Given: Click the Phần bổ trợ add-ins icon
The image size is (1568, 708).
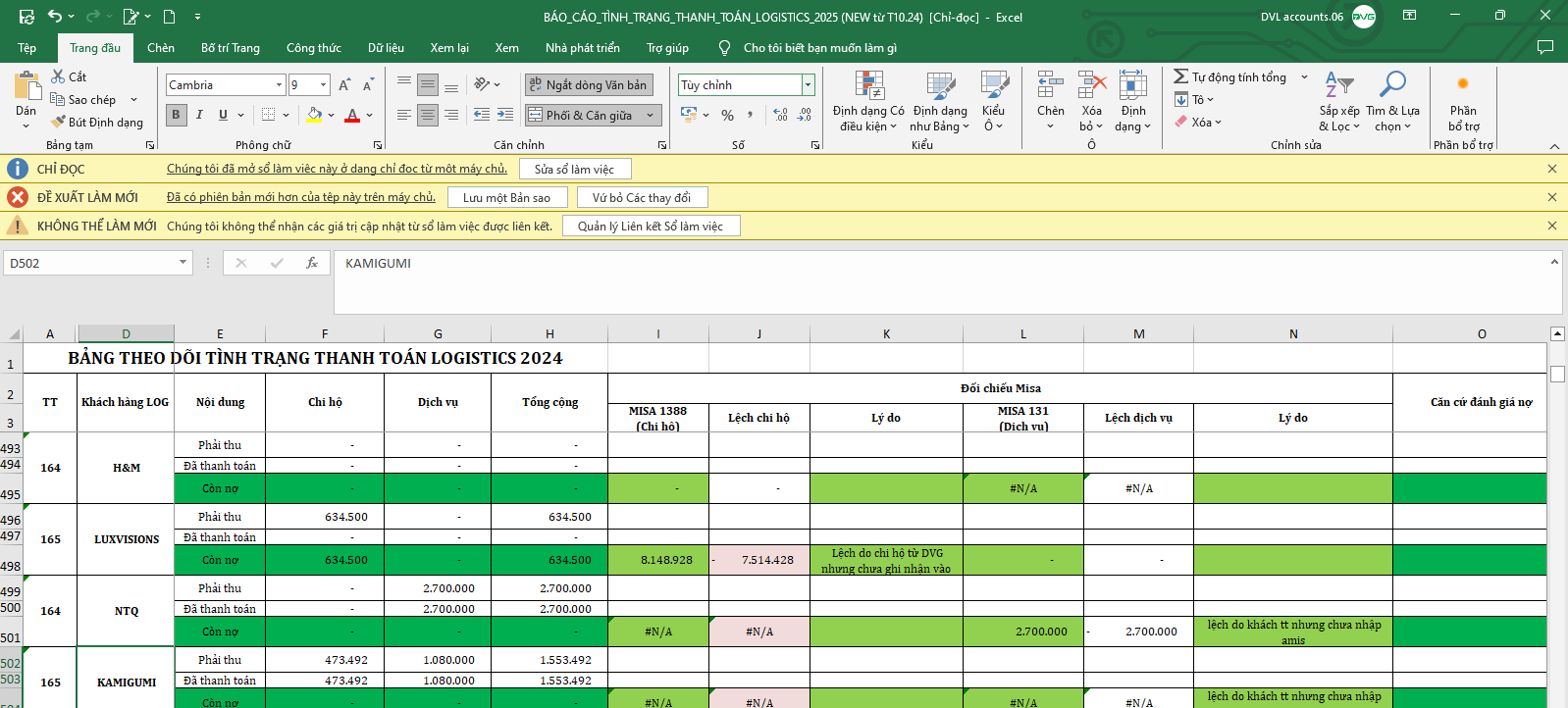Looking at the screenshot, I should tap(1463, 85).
